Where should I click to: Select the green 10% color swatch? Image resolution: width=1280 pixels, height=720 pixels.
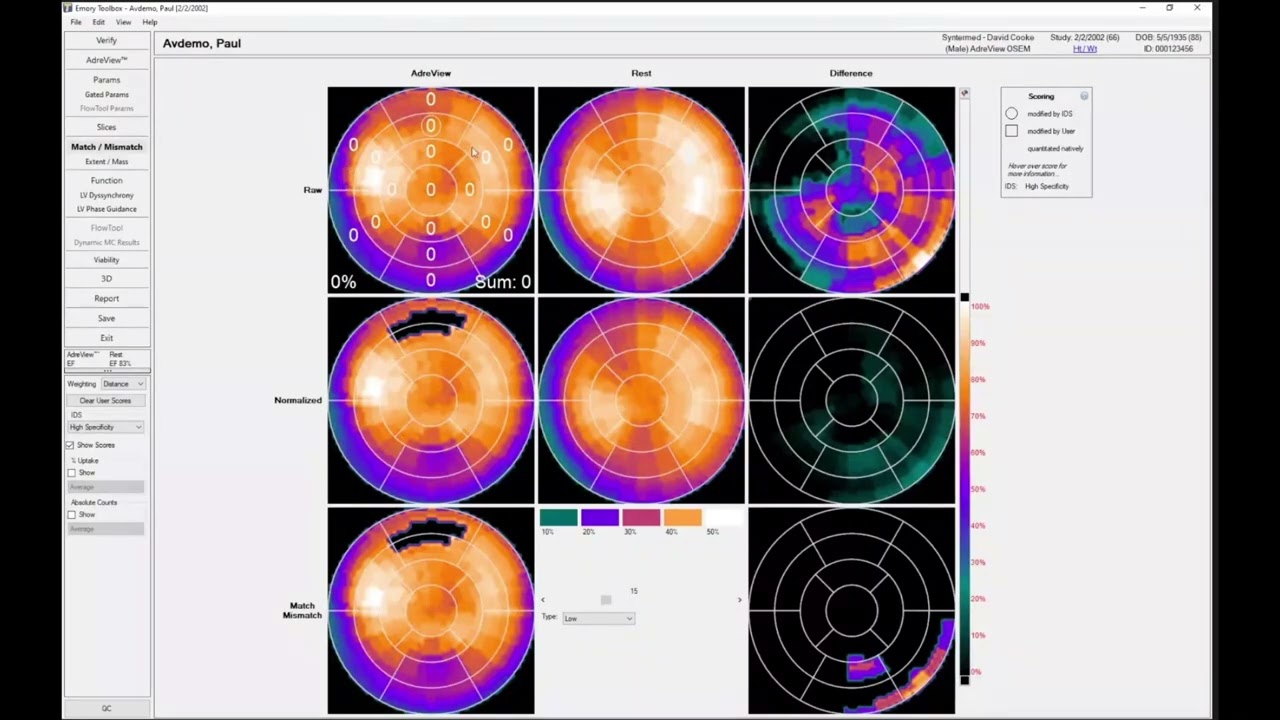click(559, 517)
